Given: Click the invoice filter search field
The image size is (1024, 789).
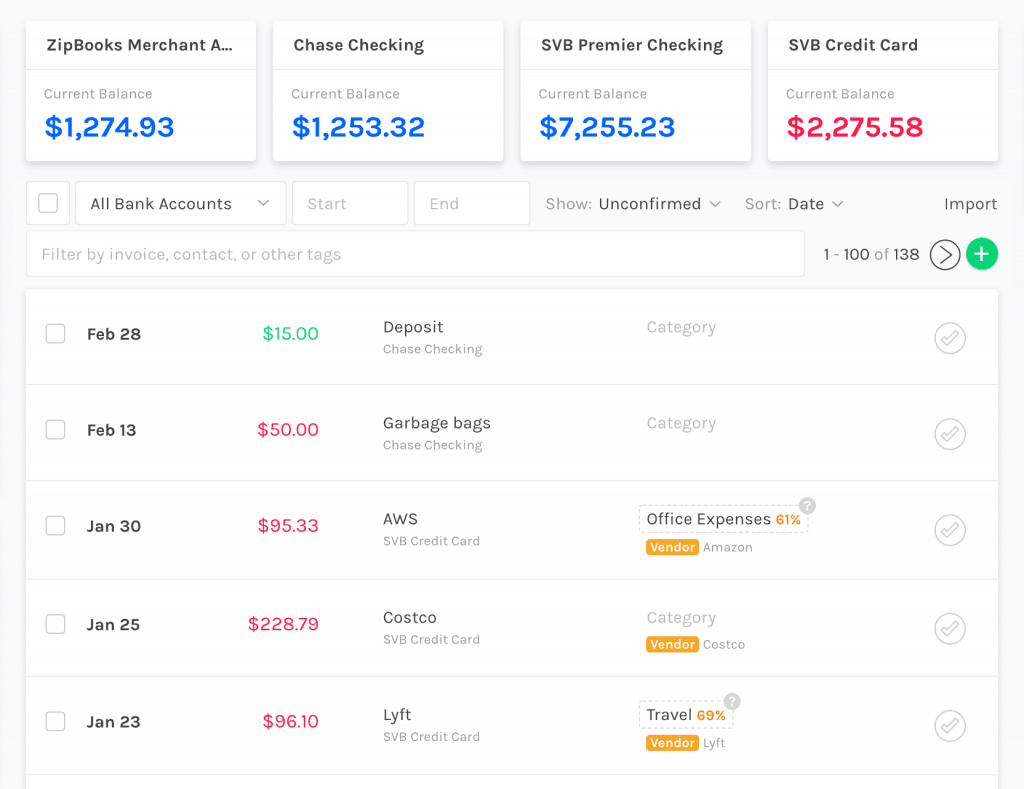Looking at the screenshot, I should tap(415, 254).
